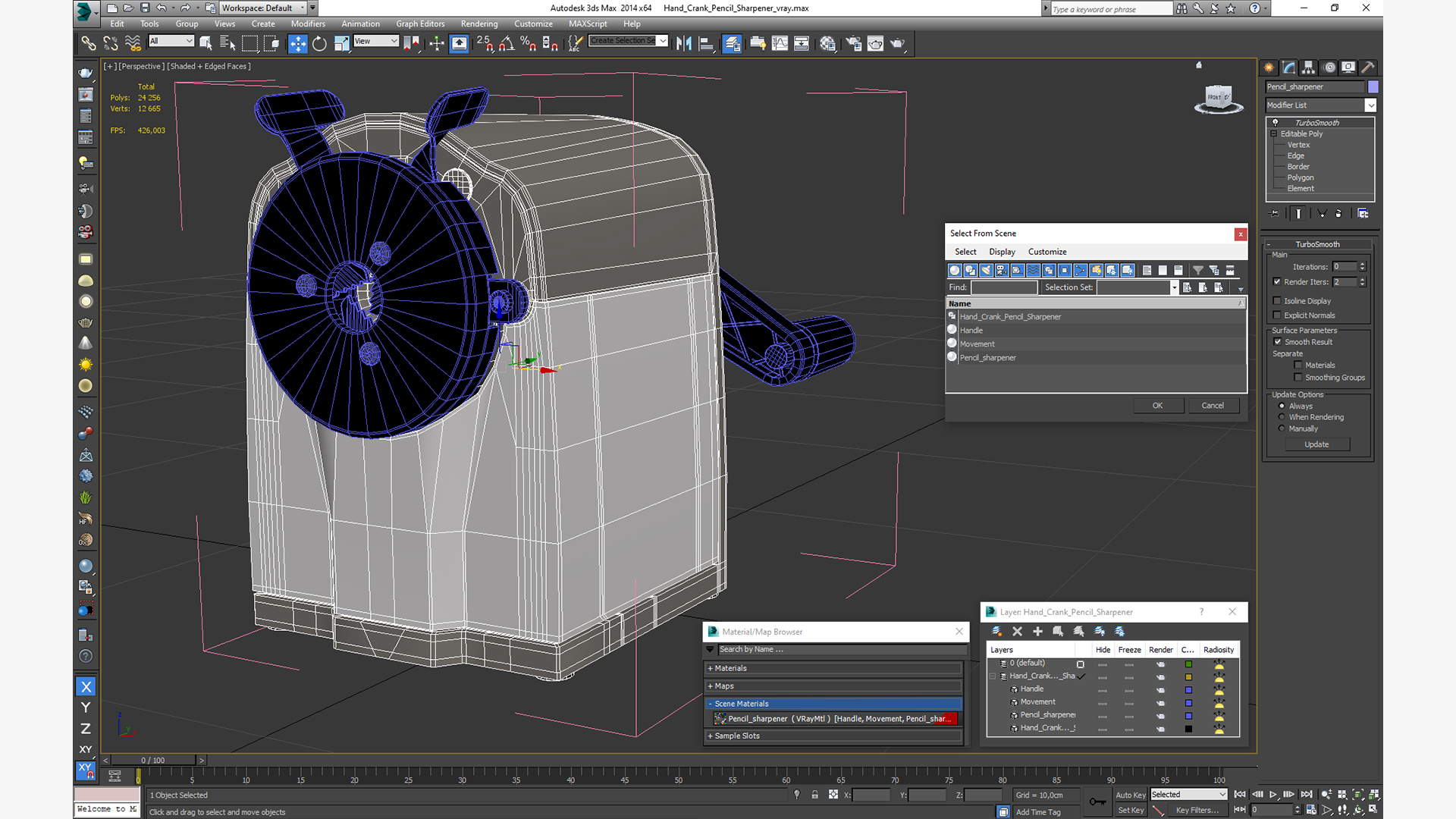This screenshot has height=819, width=1456.
Task: Click Create New Layer icon in Layer dialog
Action: pos(997,631)
